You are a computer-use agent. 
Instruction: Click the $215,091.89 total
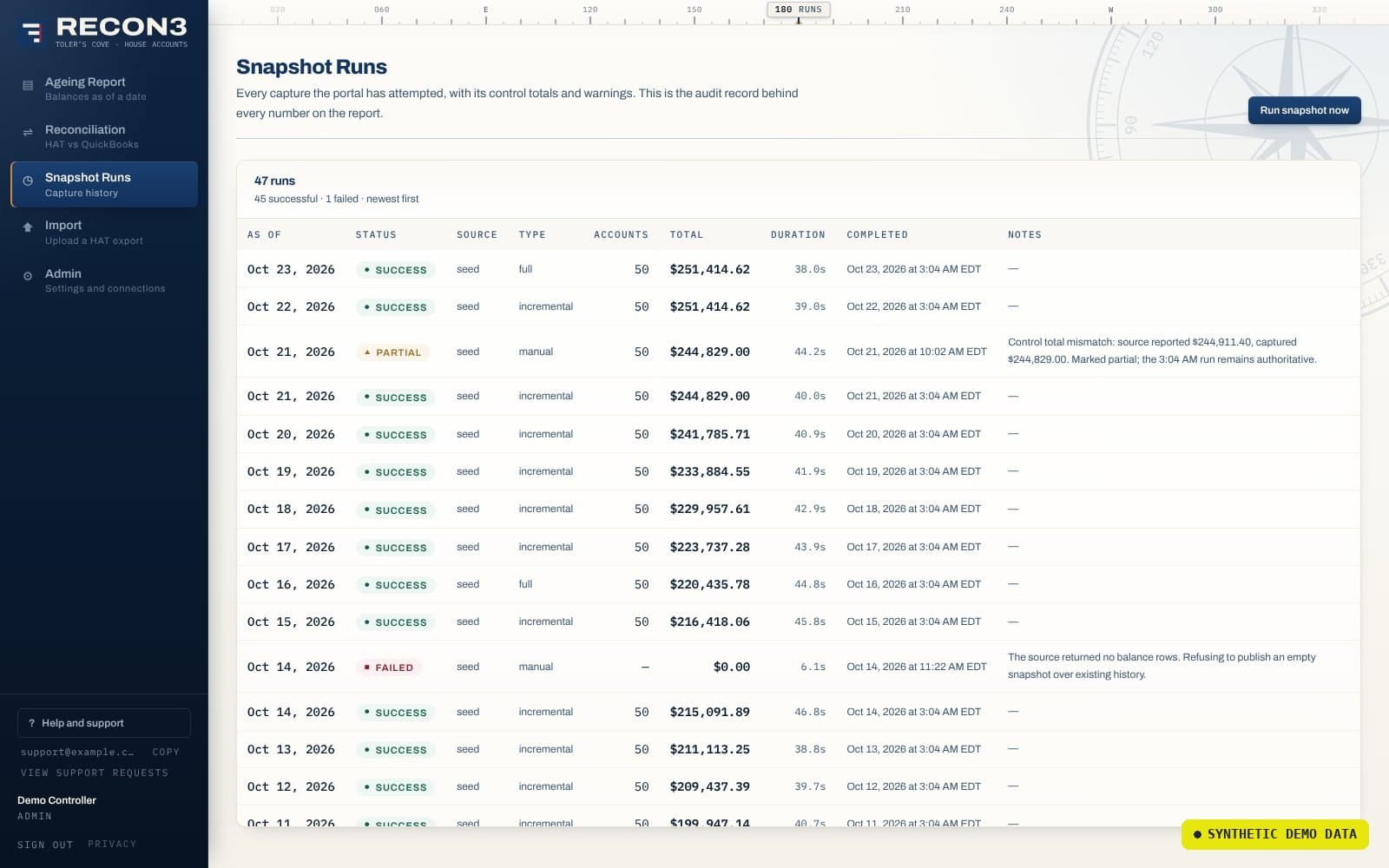click(x=709, y=712)
